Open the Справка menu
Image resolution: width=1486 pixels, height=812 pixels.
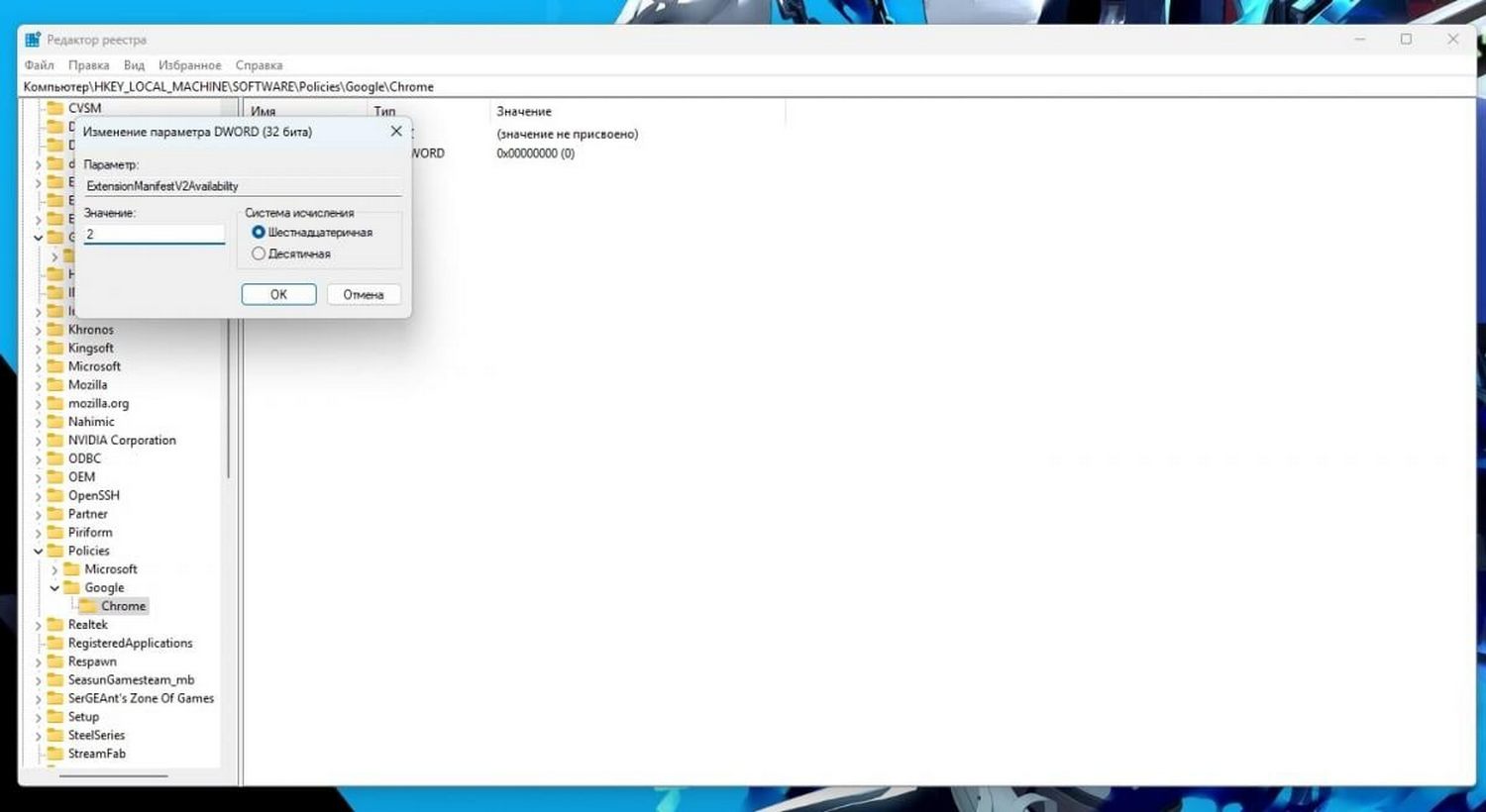pos(260,65)
